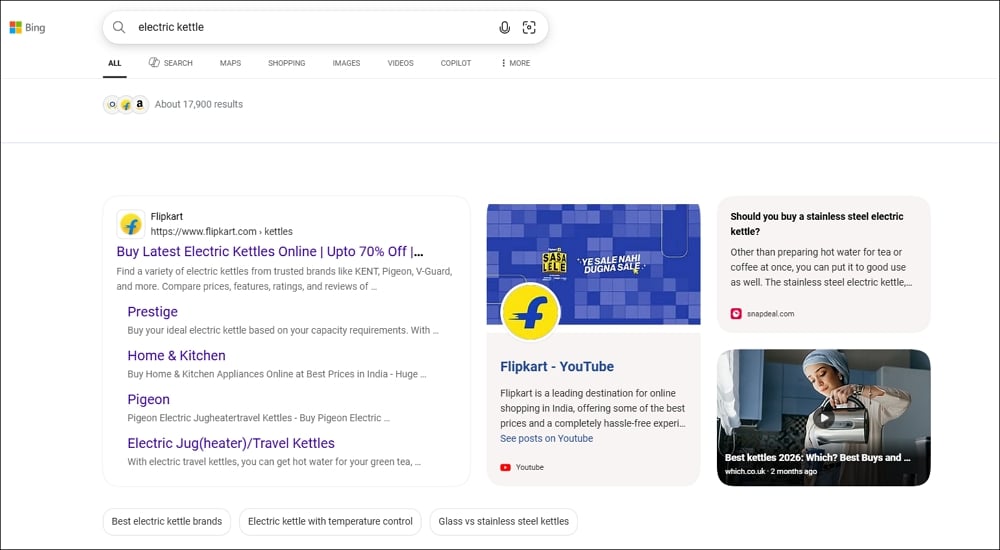Open the three-dot MORE menu

(x=515, y=63)
